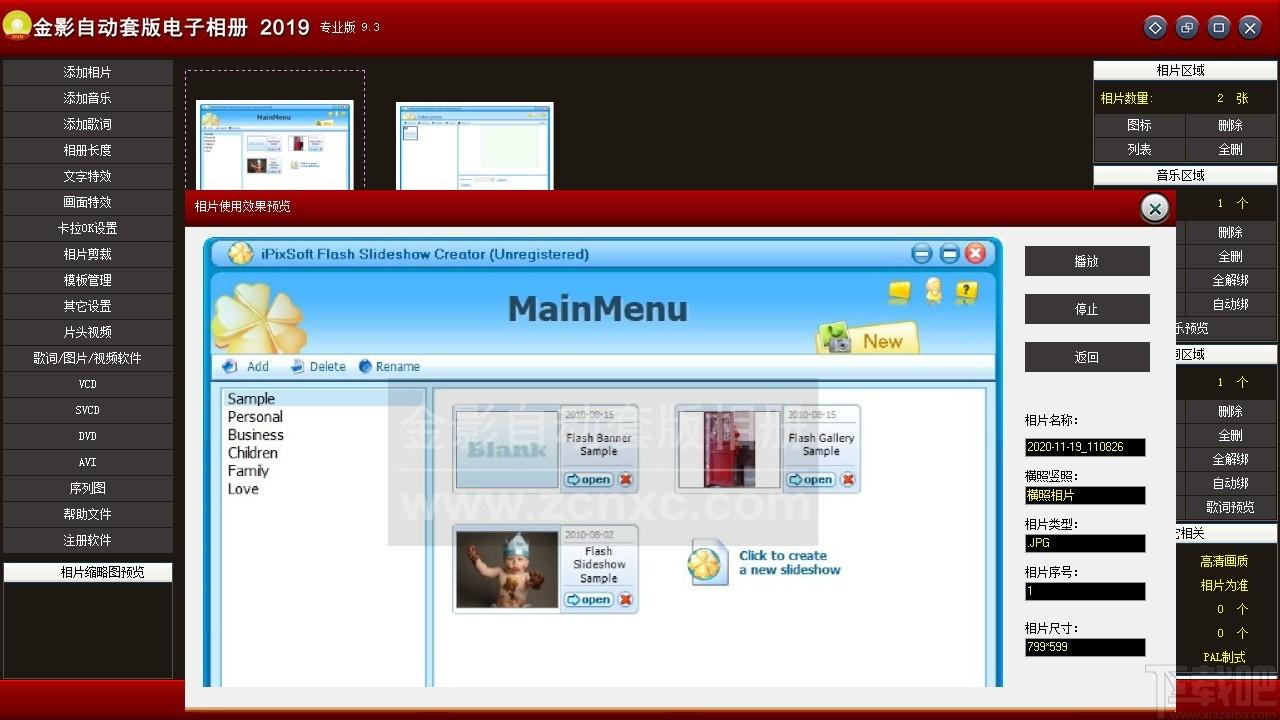This screenshot has height=720, width=1280.
Task: Choose DVD output from the sidebar
Action: pyautogui.click(x=88, y=436)
